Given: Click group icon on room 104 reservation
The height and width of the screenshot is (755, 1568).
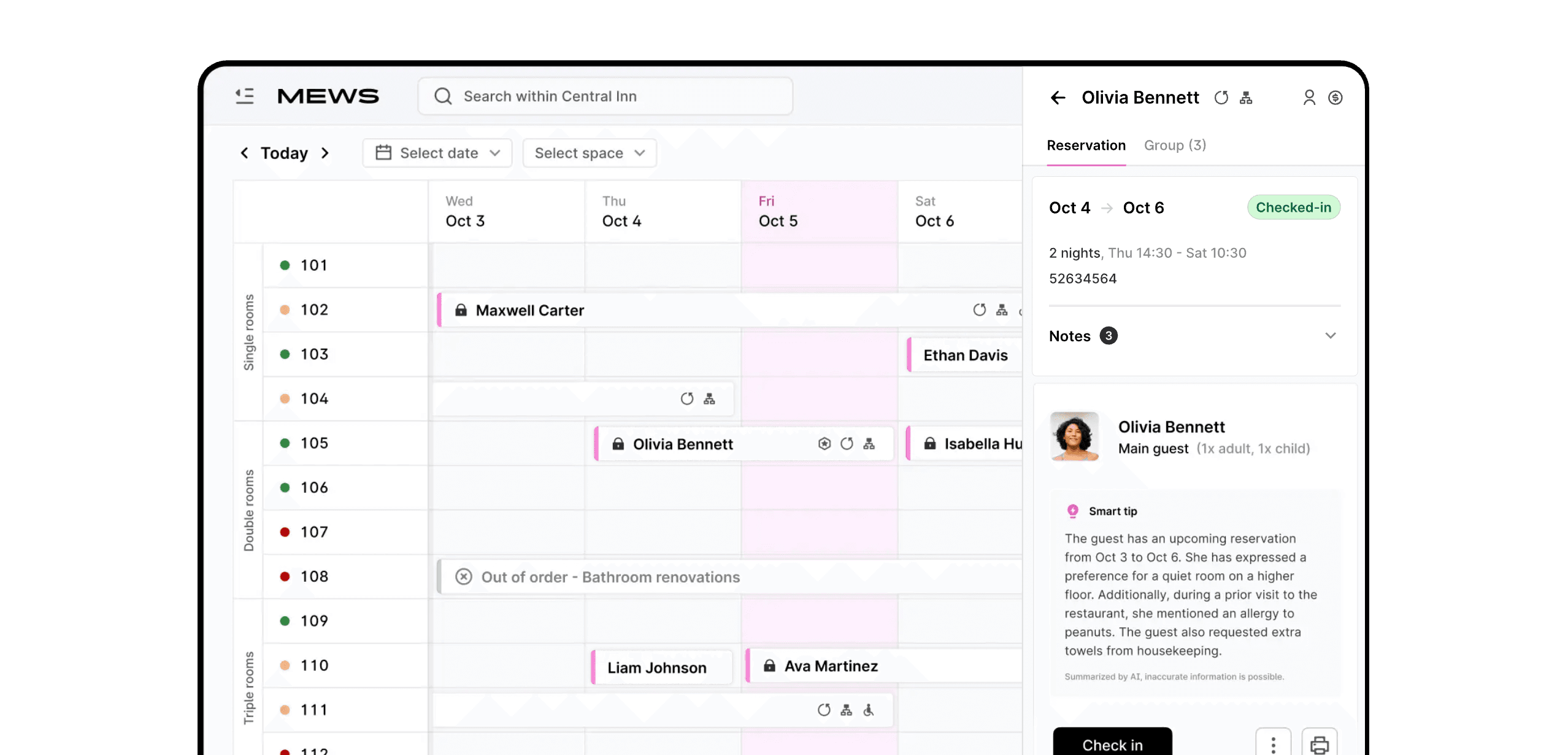Looking at the screenshot, I should 709,399.
